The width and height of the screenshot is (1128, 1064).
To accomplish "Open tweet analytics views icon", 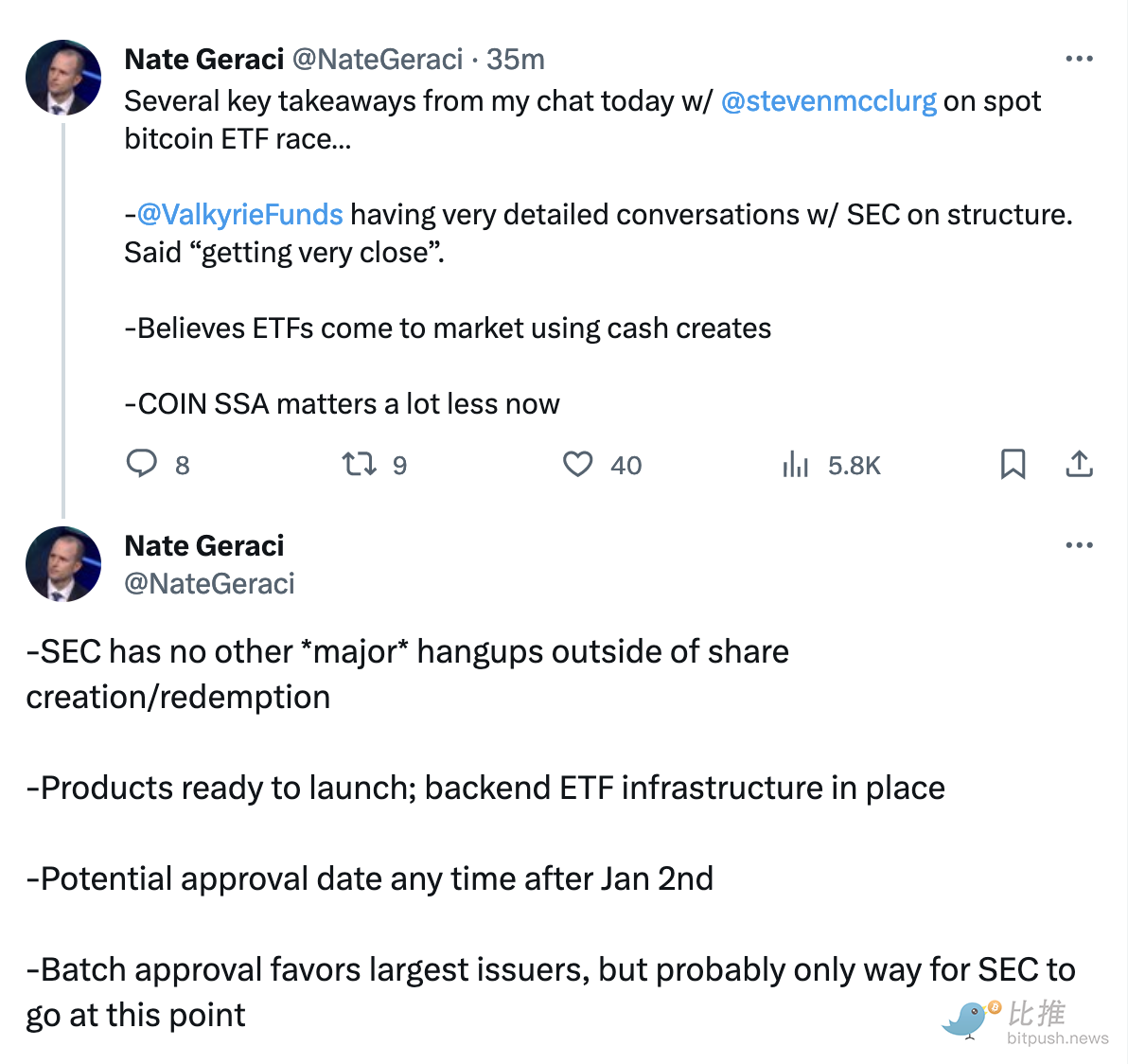I will coord(796,464).
